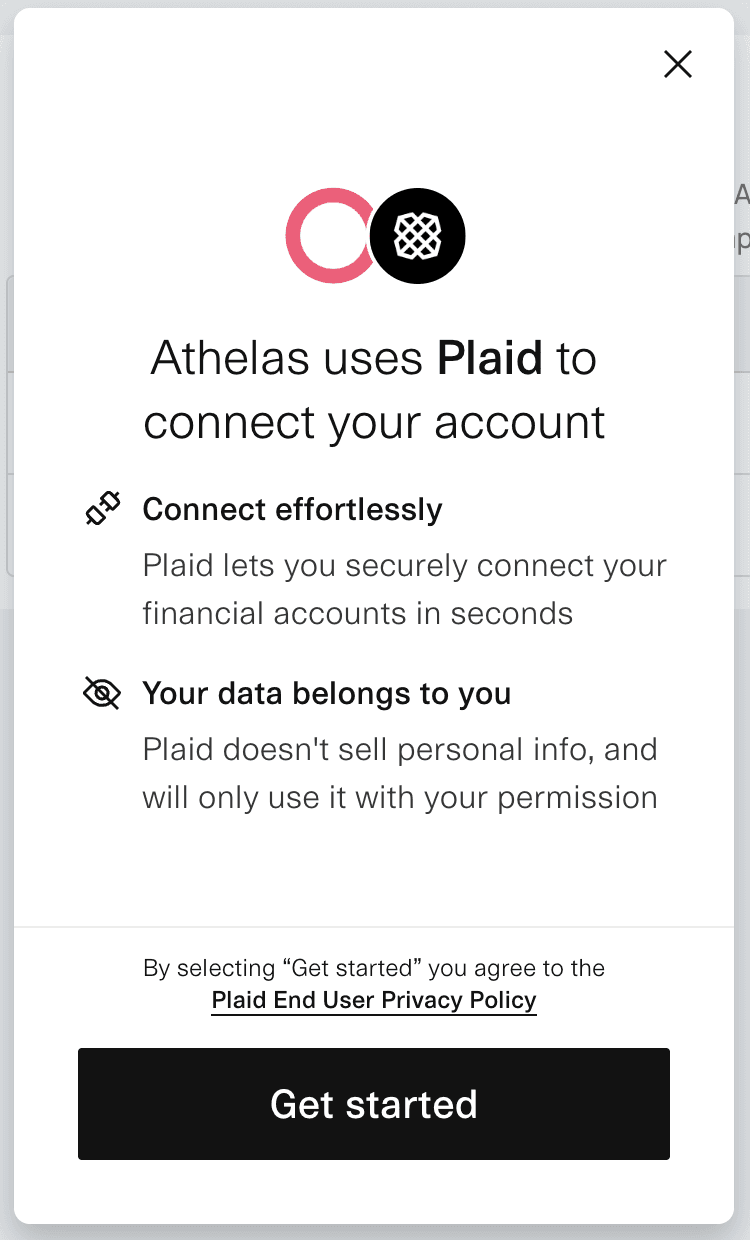Click "Plaid lets you securely connect your" line

[x=404, y=565]
